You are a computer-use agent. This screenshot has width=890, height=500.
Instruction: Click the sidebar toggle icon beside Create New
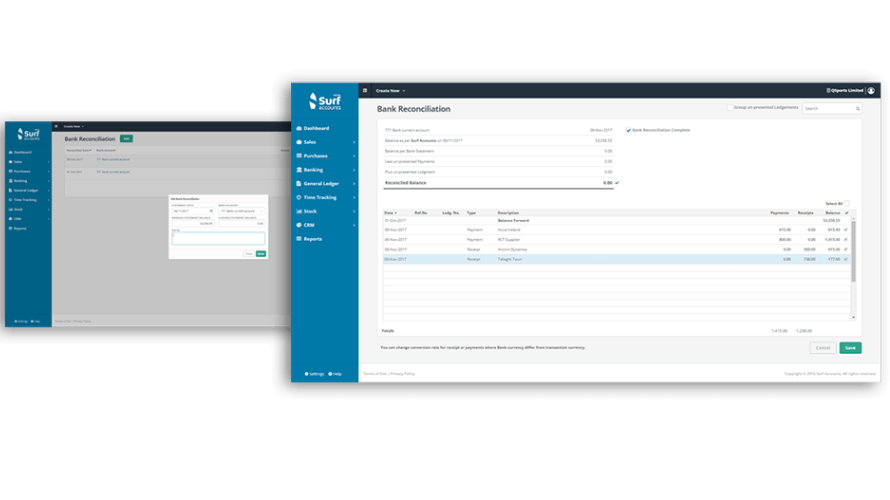click(x=365, y=90)
